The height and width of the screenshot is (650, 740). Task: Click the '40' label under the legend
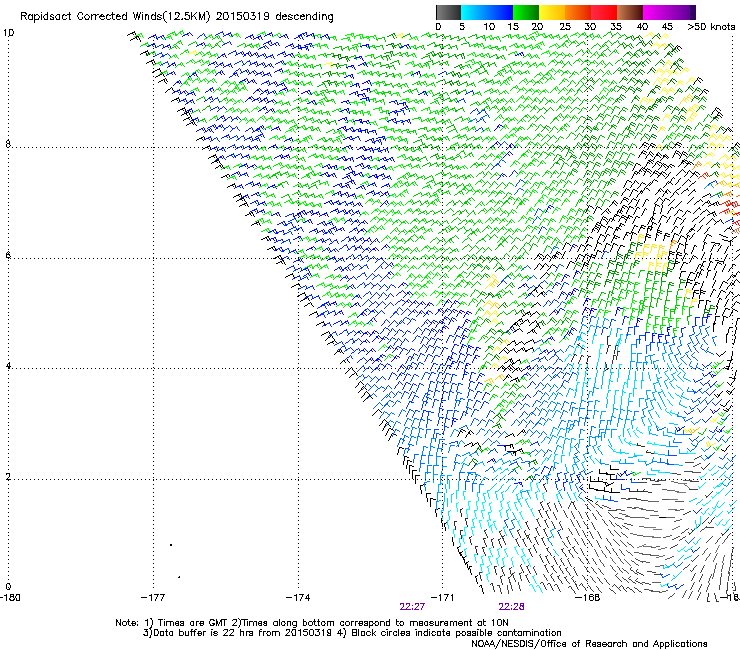click(642, 27)
